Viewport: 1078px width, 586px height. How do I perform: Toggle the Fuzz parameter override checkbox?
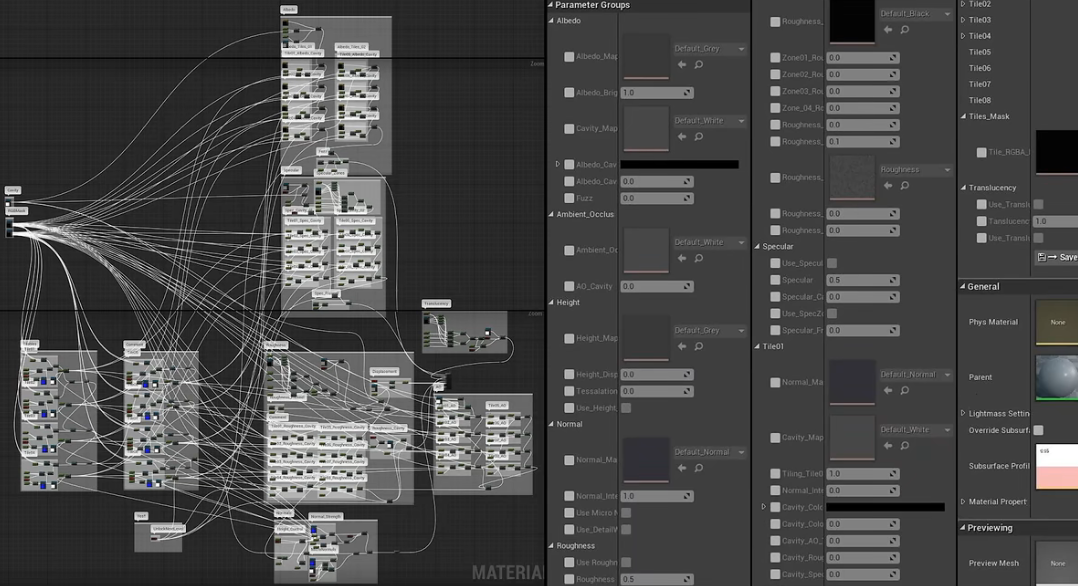click(569, 198)
